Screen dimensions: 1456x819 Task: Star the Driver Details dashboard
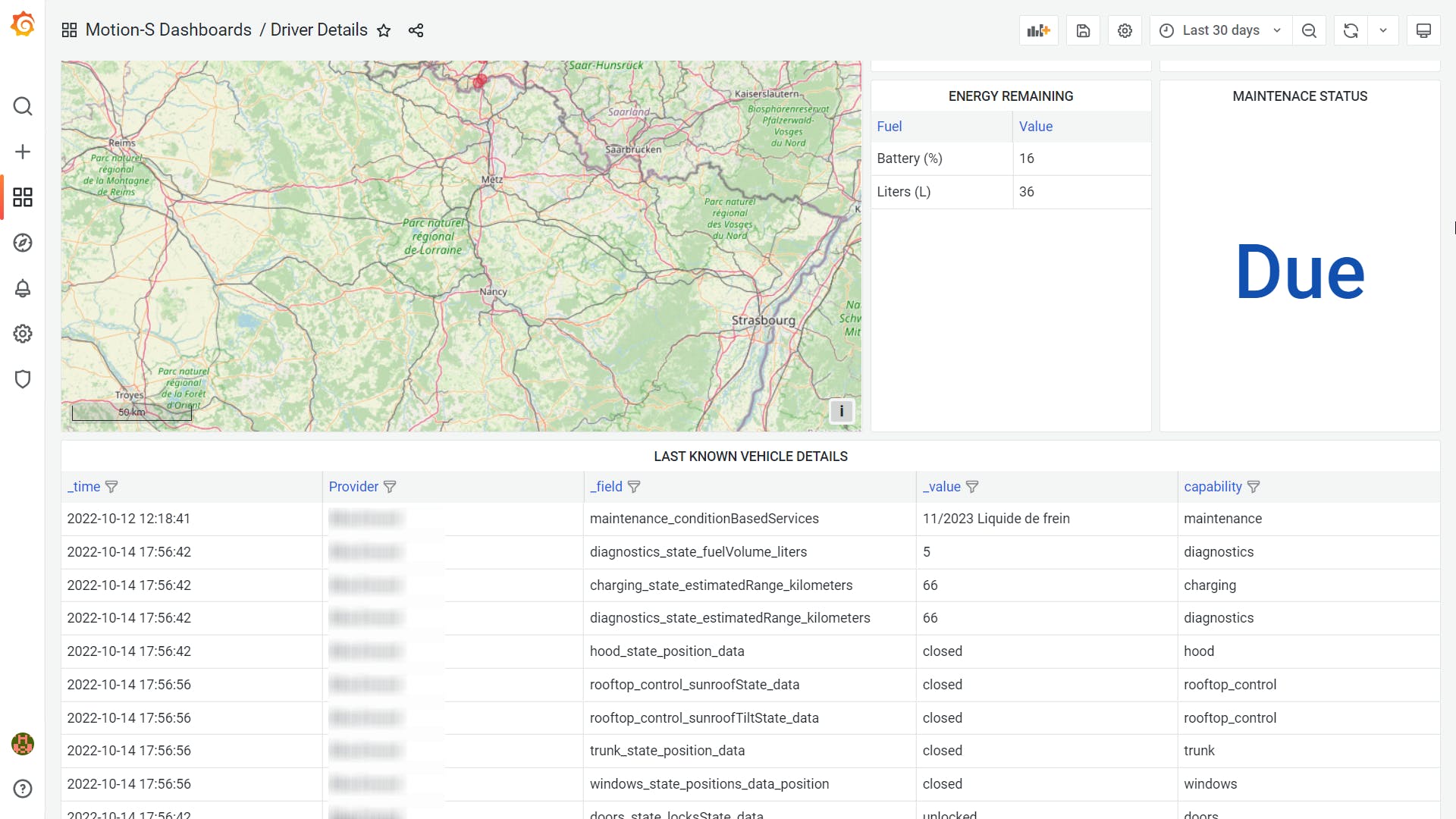pyautogui.click(x=384, y=30)
